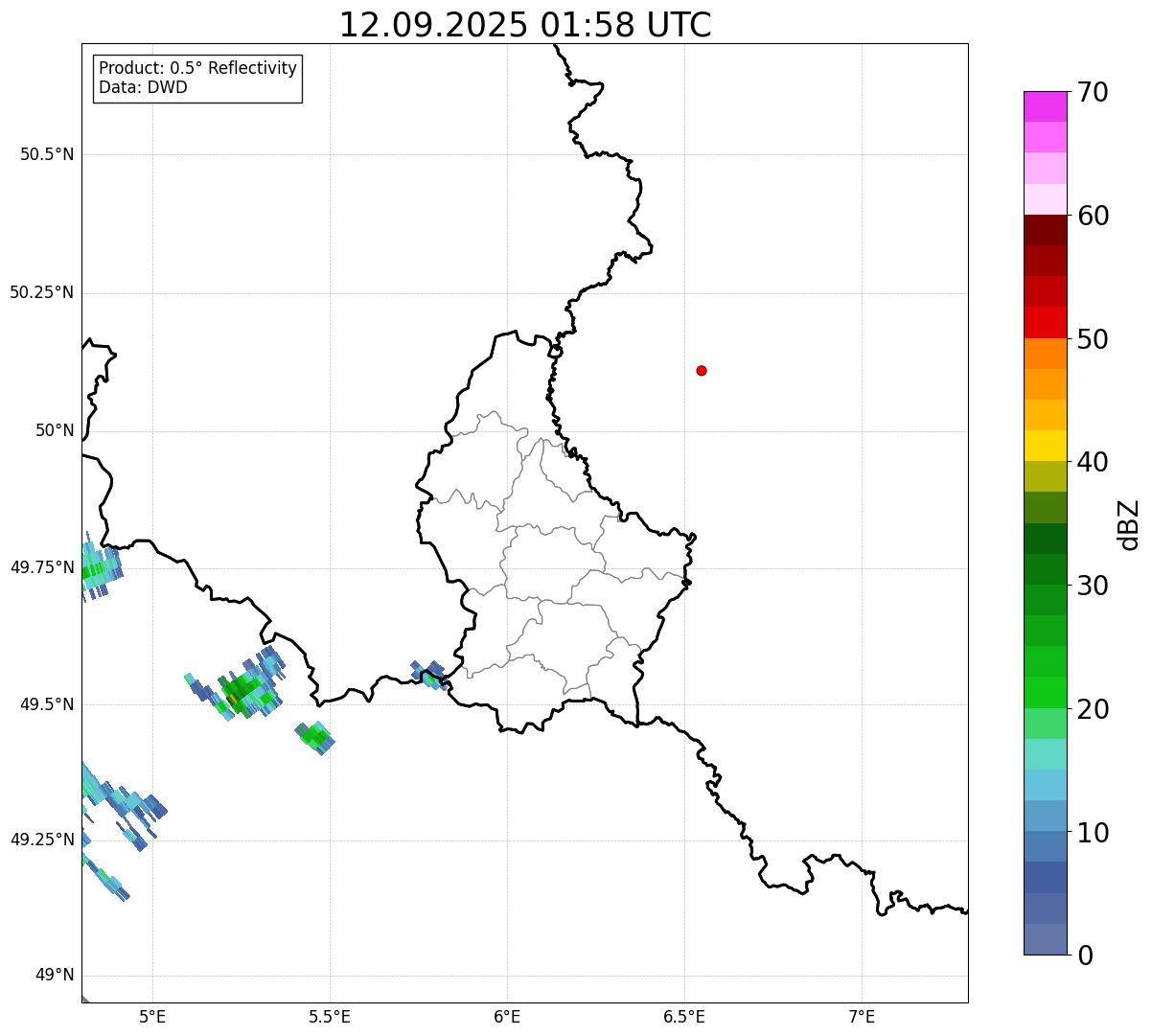The image size is (1152, 1036).
Task: Pick the yellow swatch just above 40 dBZ
Action: (1045, 446)
